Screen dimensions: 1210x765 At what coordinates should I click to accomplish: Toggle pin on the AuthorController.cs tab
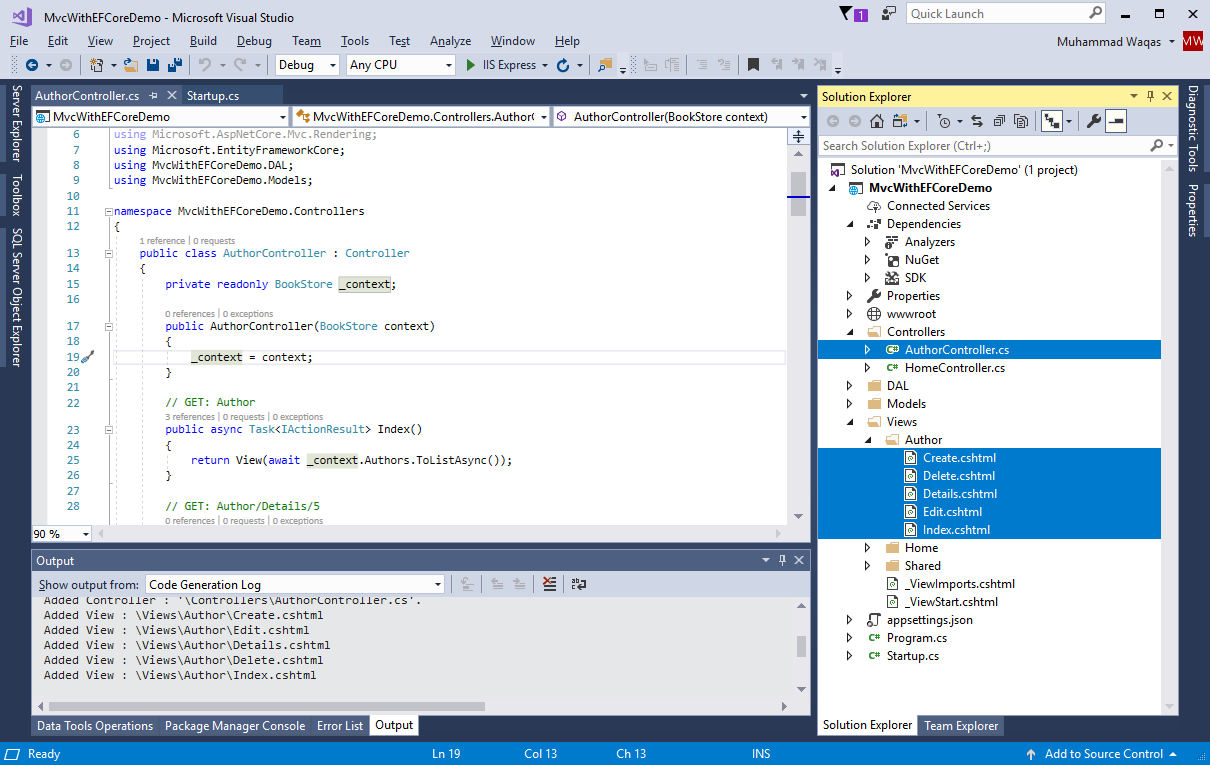pyautogui.click(x=154, y=96)
